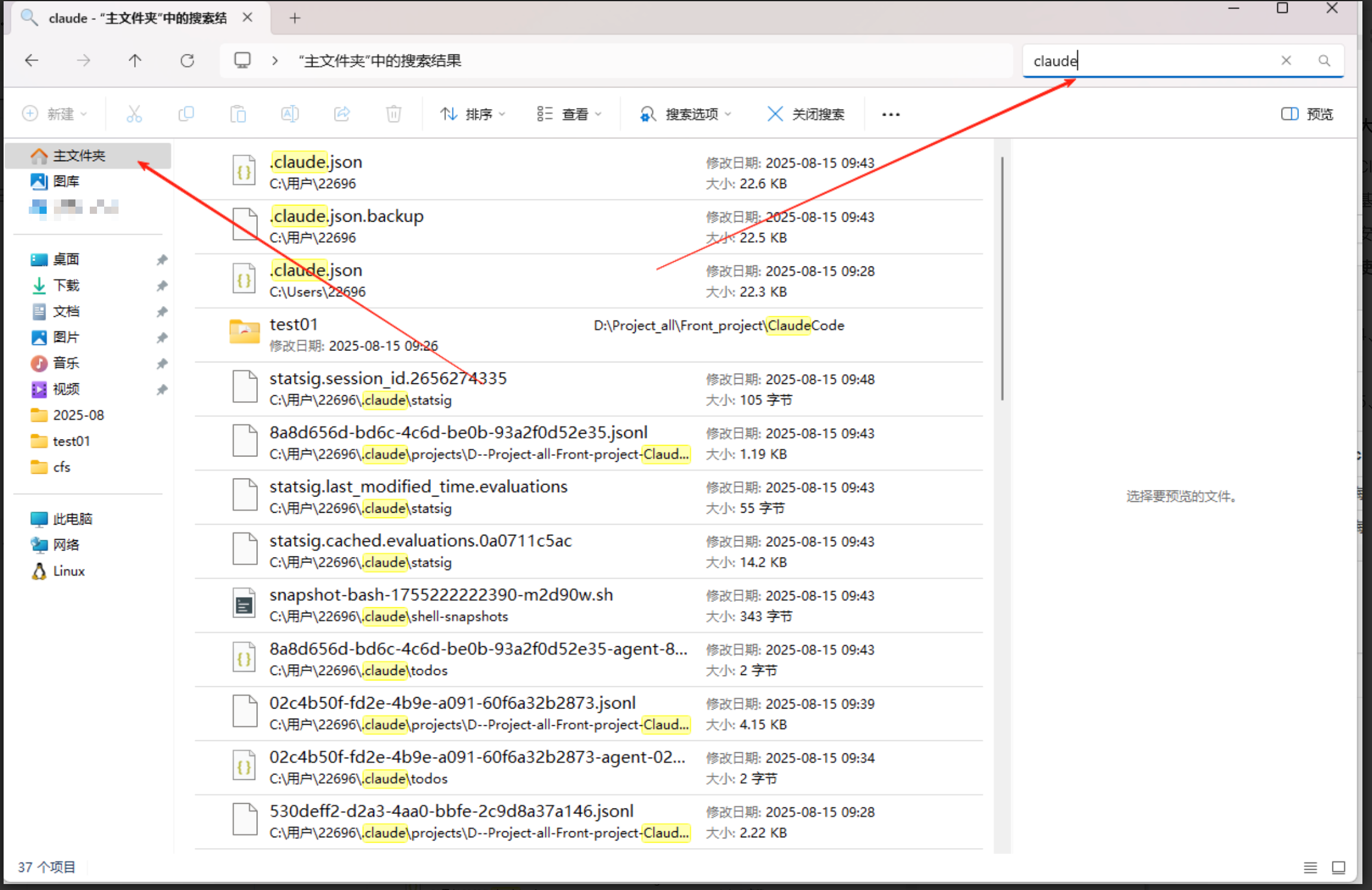
Task: Click the Copy icon in the toolbar
Action: (x=186, y=114)
